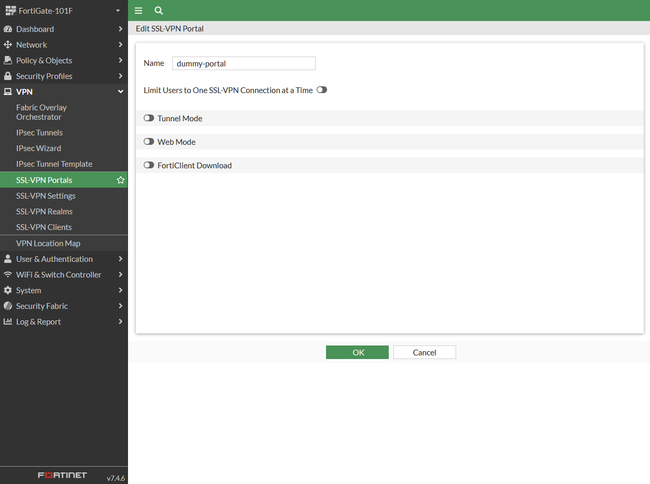Open IPsec Wizard menu item

(64, 148)
